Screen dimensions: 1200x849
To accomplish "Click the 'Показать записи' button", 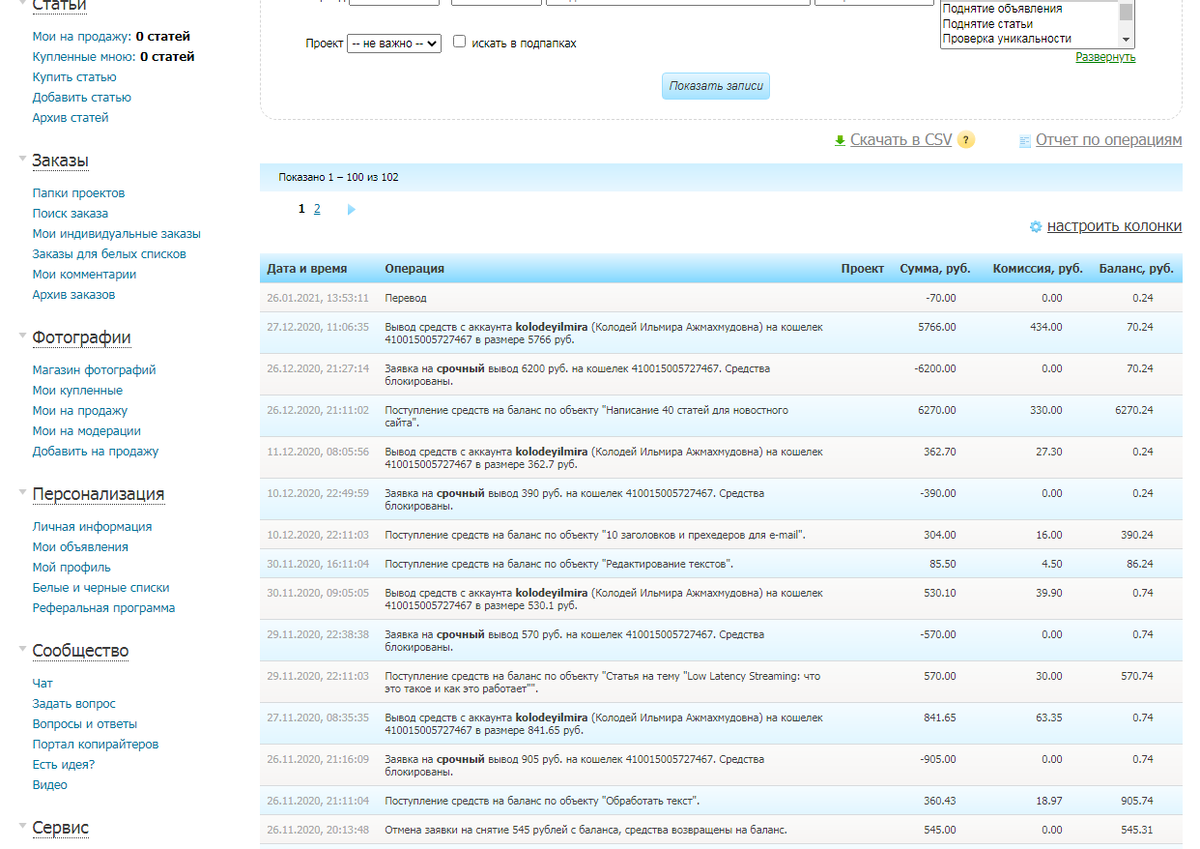I will point(716,86).
